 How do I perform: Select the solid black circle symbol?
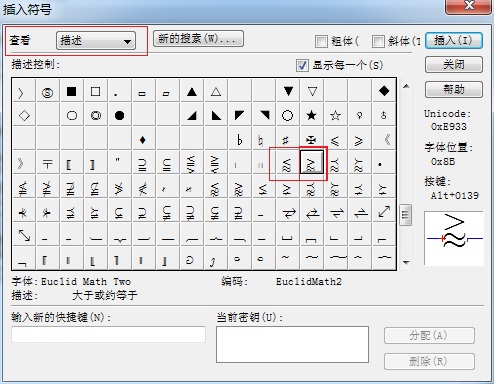tap(119, 116)
